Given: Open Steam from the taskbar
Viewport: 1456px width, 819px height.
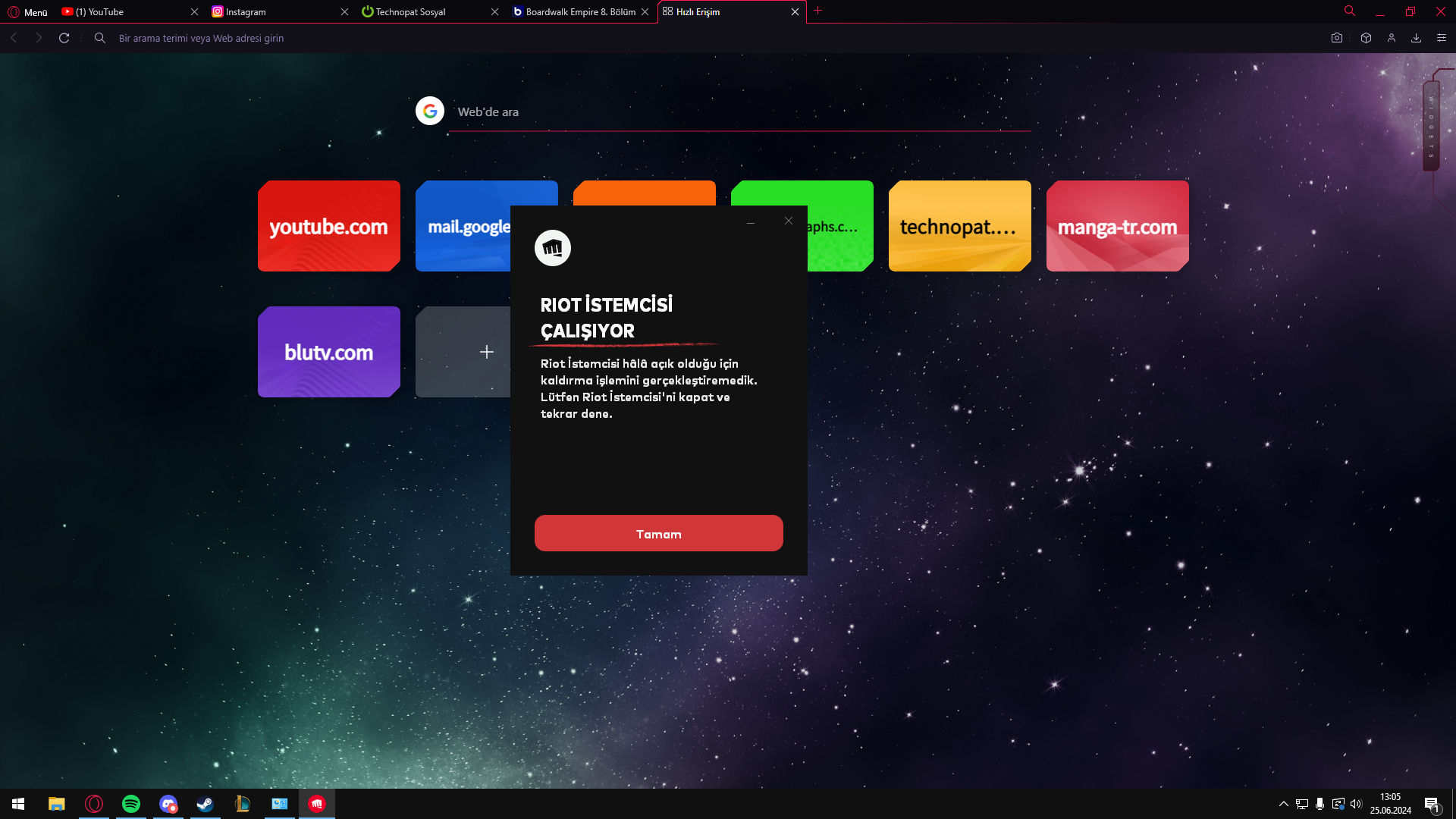Looking at the screenshot, I should pos(205,804).
